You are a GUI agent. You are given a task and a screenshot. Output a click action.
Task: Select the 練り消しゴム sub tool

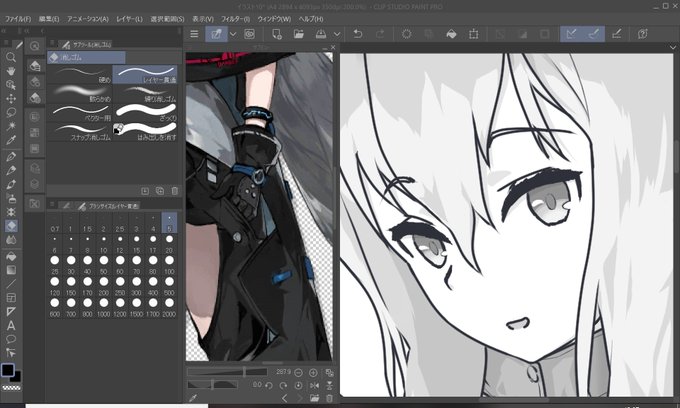(145, 93)
